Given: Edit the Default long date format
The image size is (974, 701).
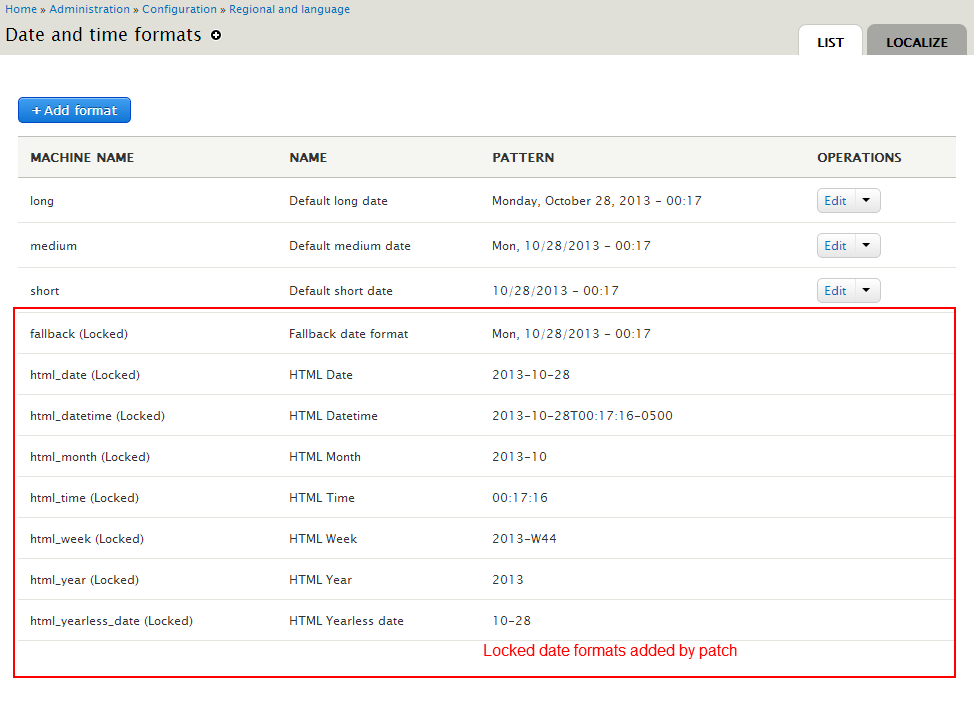Looking at the screenshot, I should point(835,201).
